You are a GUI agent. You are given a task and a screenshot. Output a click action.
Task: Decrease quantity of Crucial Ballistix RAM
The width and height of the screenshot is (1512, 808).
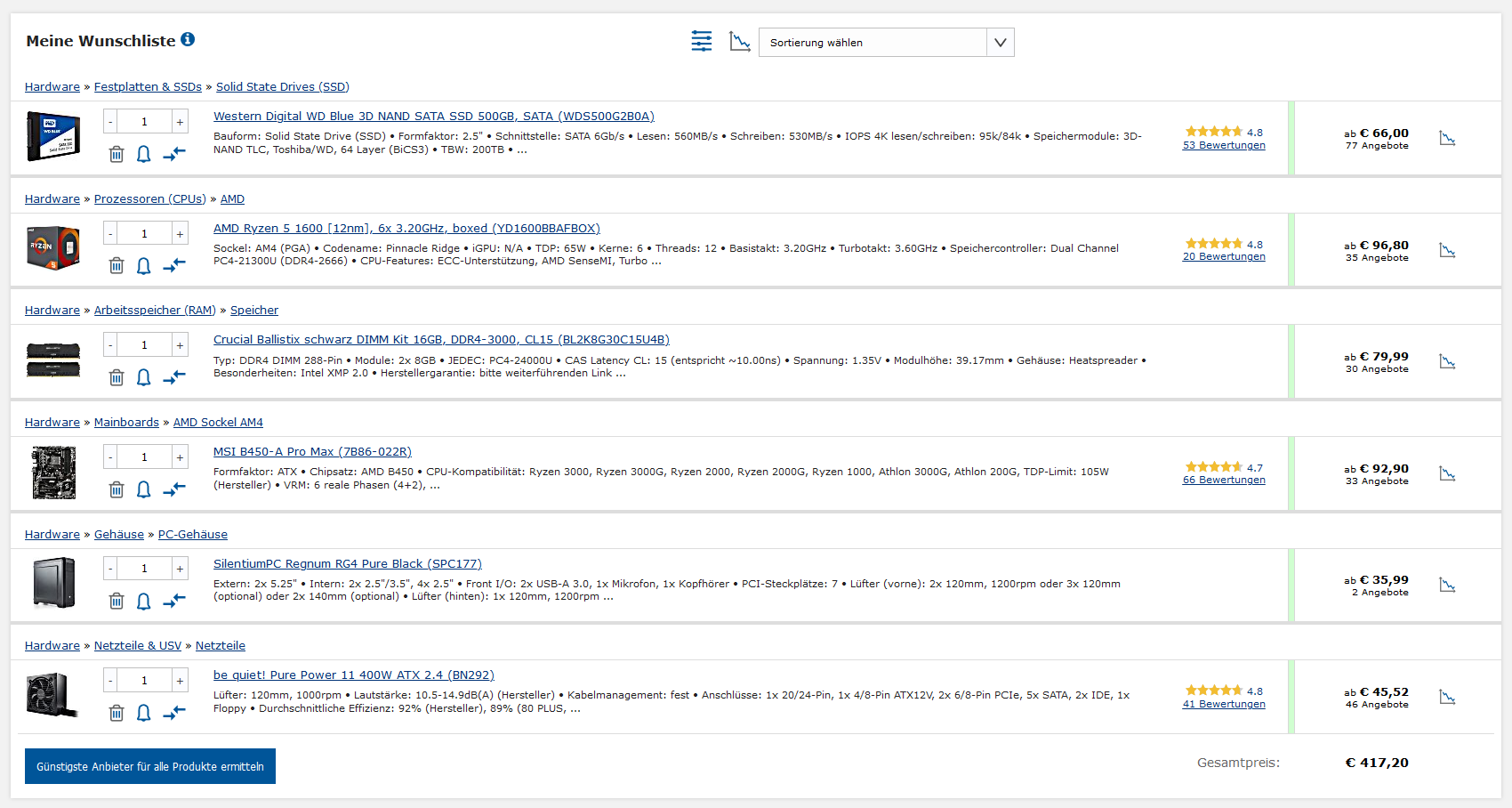pyautogui.click(x=110, y=345)
